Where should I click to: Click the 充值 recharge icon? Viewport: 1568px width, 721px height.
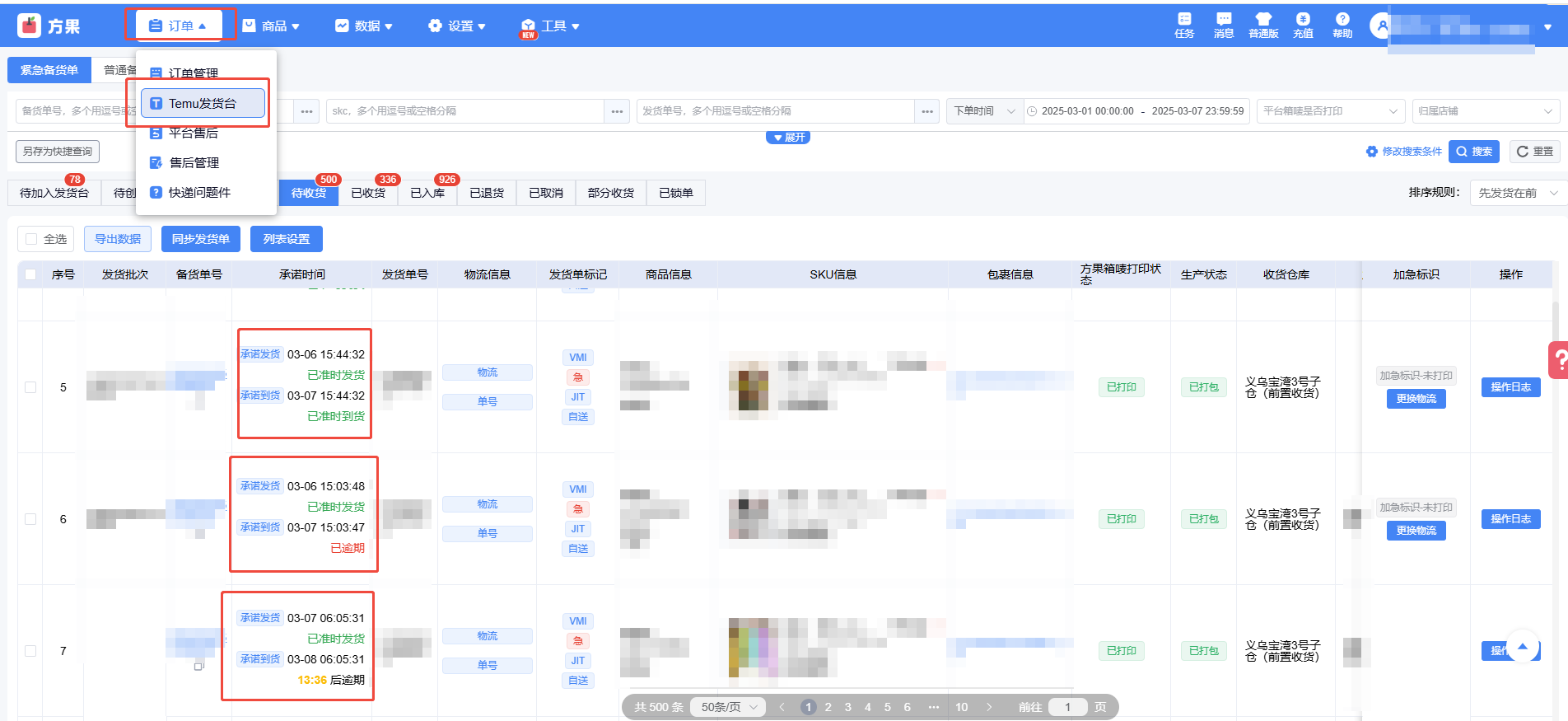tap(1303, 20)
